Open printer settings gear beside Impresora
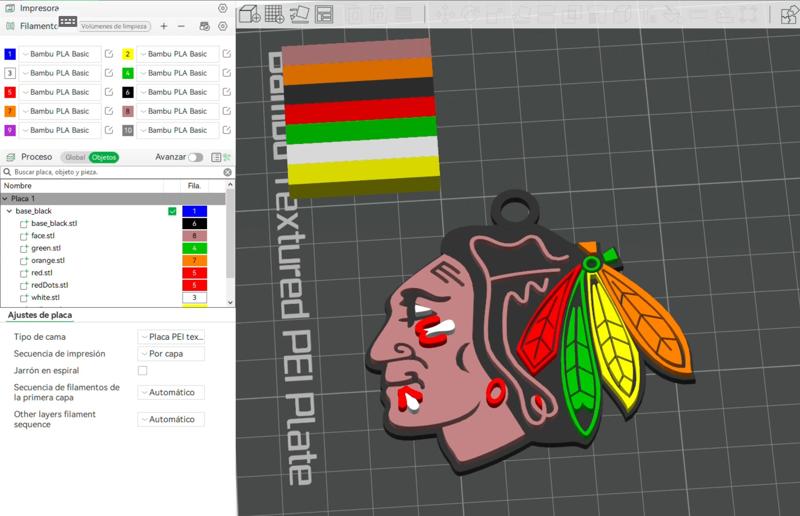 pyautogui.click(x=222, y=8)
